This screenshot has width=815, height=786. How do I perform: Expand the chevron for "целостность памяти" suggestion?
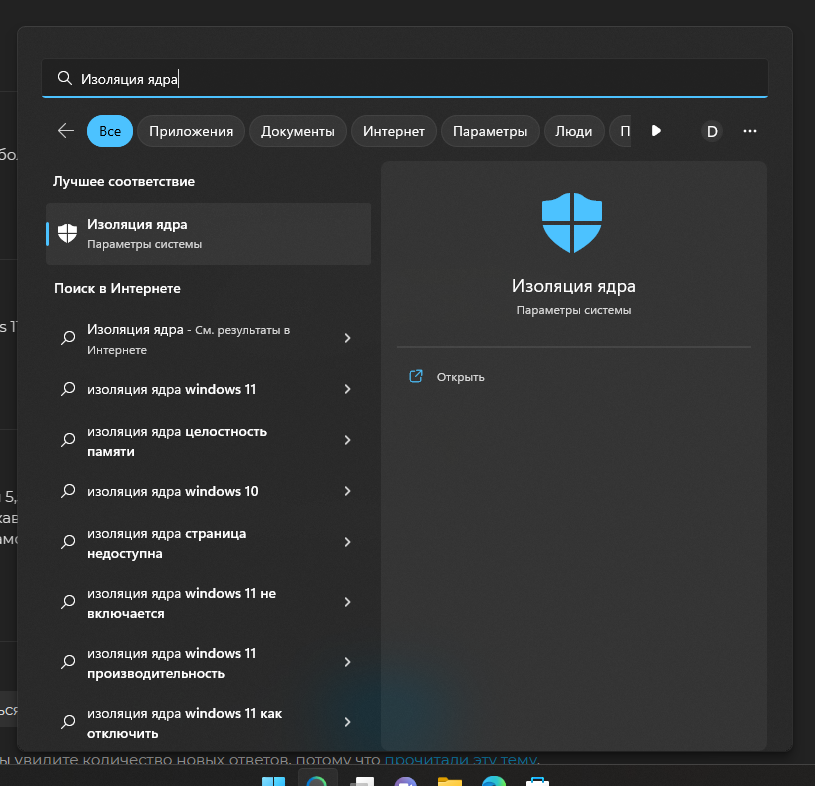point(347,440)
